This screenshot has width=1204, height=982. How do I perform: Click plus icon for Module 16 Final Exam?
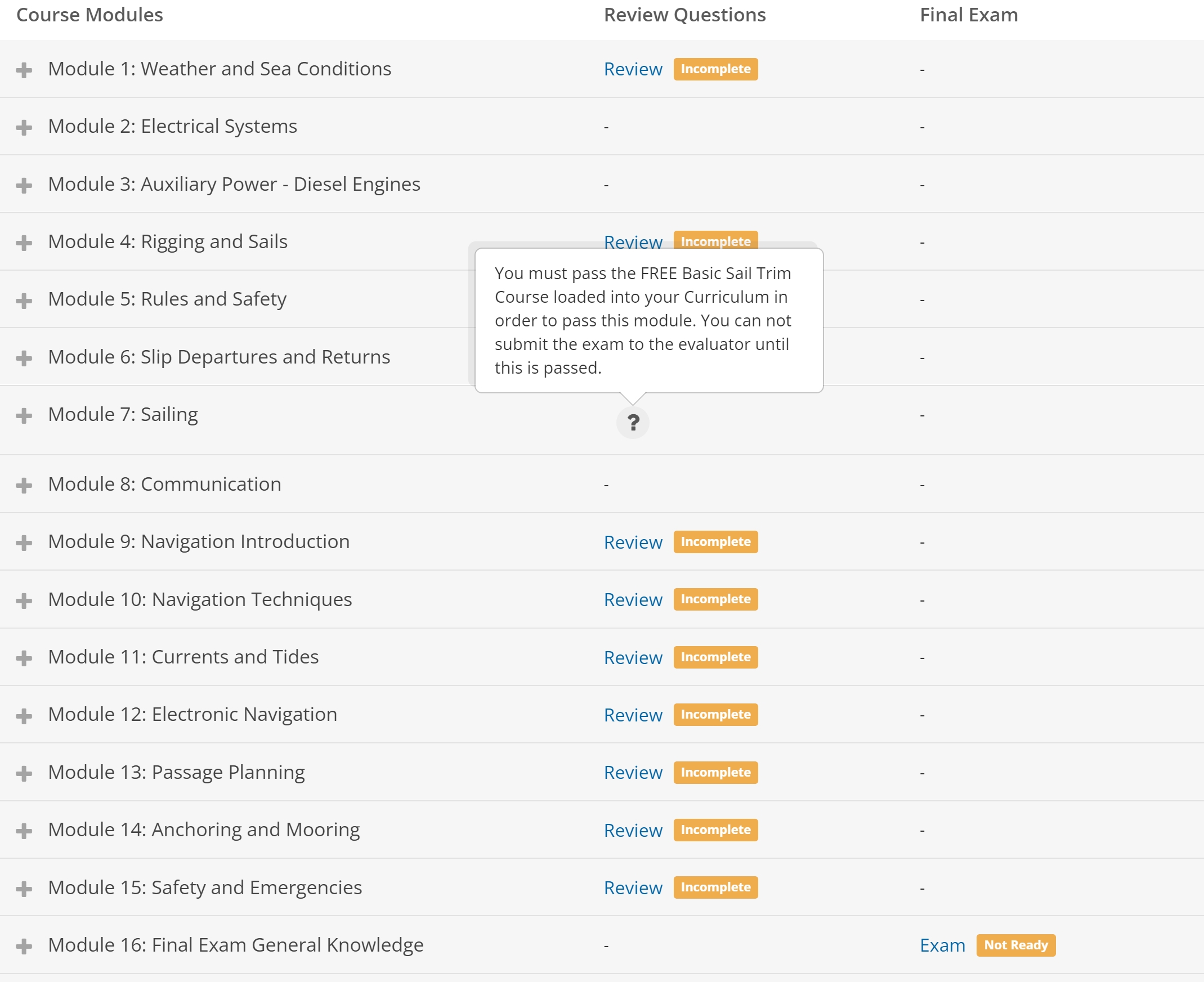24,946
